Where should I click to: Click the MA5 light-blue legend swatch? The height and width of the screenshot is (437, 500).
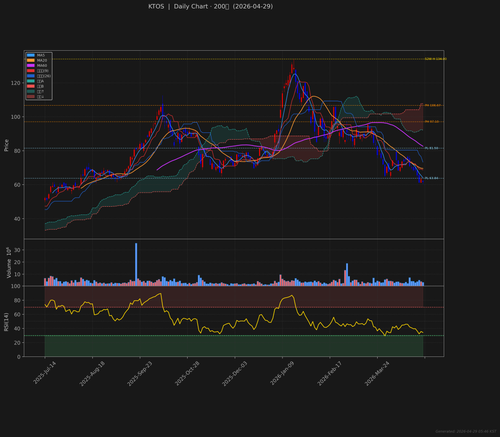(31, 55)
